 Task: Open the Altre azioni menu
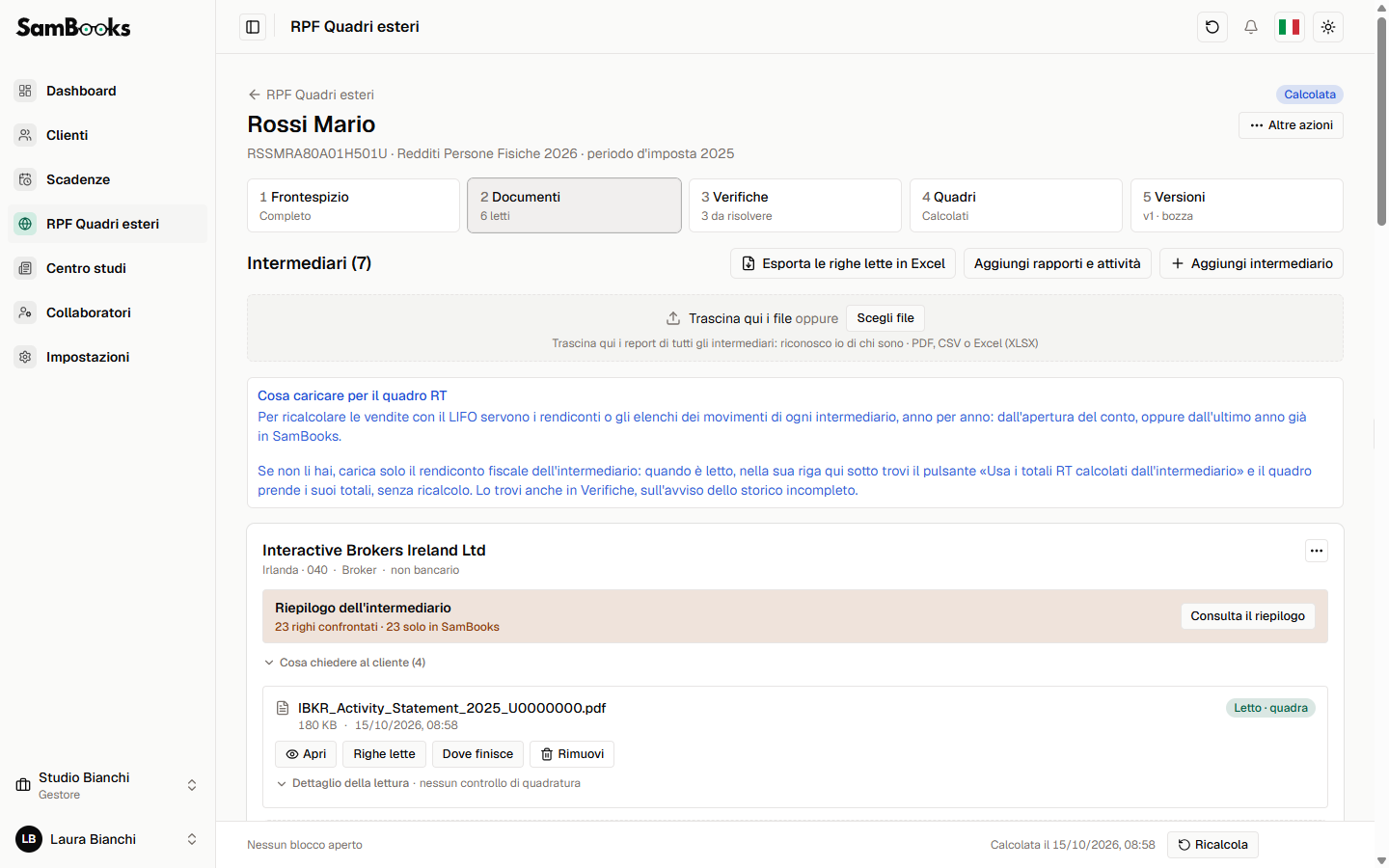point(1291,125)
